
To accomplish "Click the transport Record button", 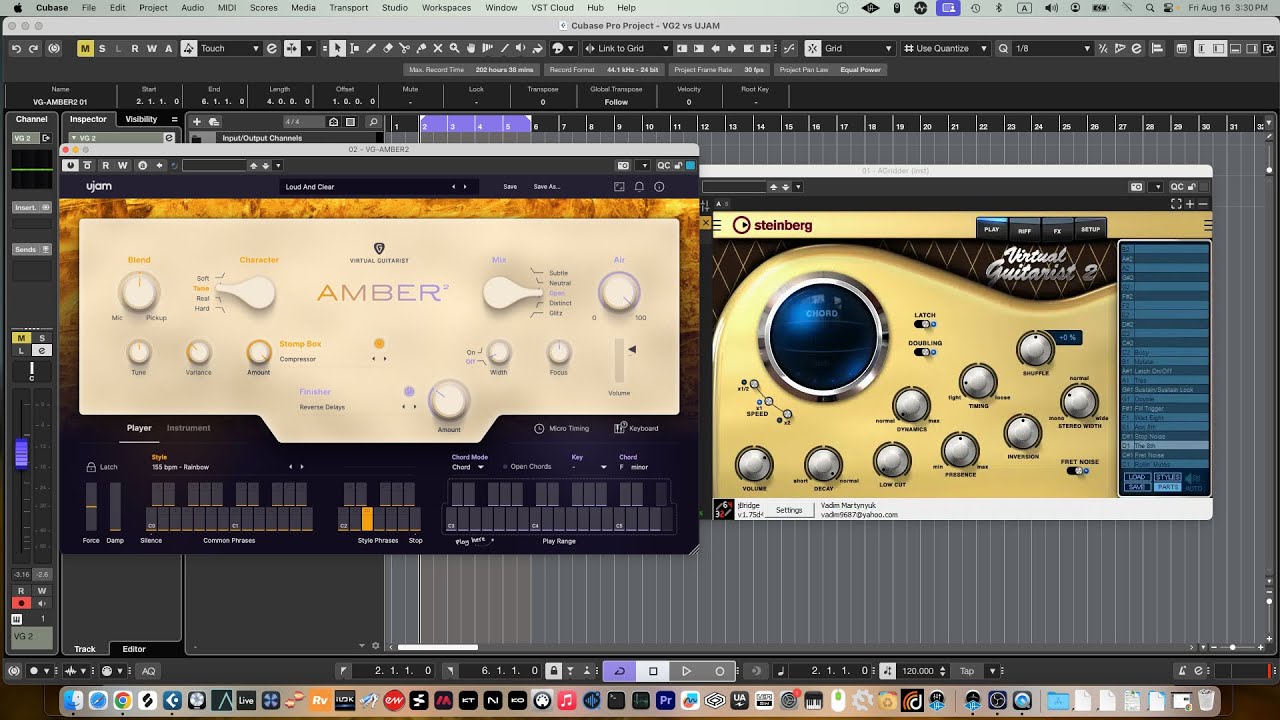I will (719, 671).
